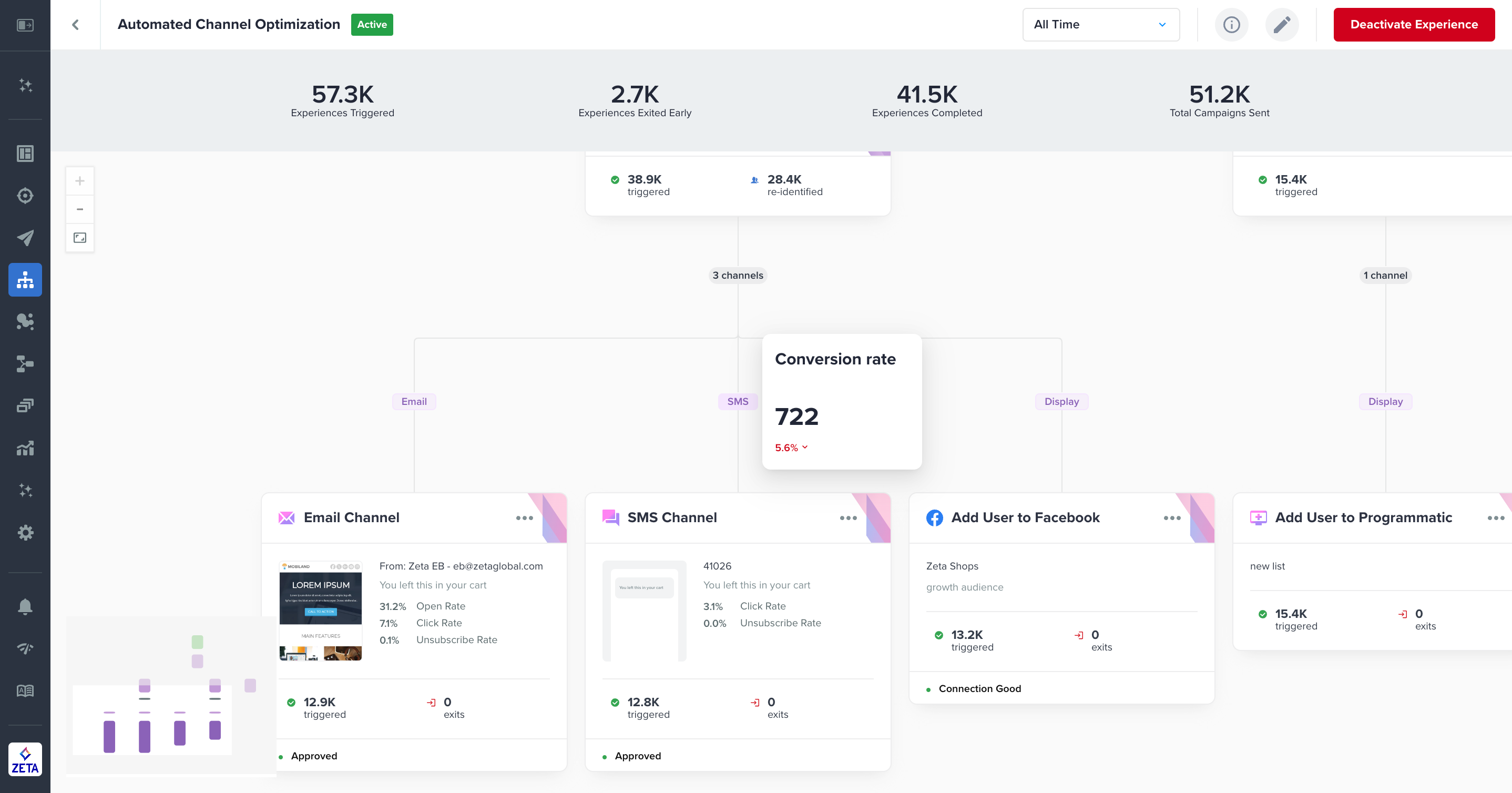1512x793 pixels.
Task: Click the Lorem Ipsum email preview thumbnail
Action: tap(321, 611)
